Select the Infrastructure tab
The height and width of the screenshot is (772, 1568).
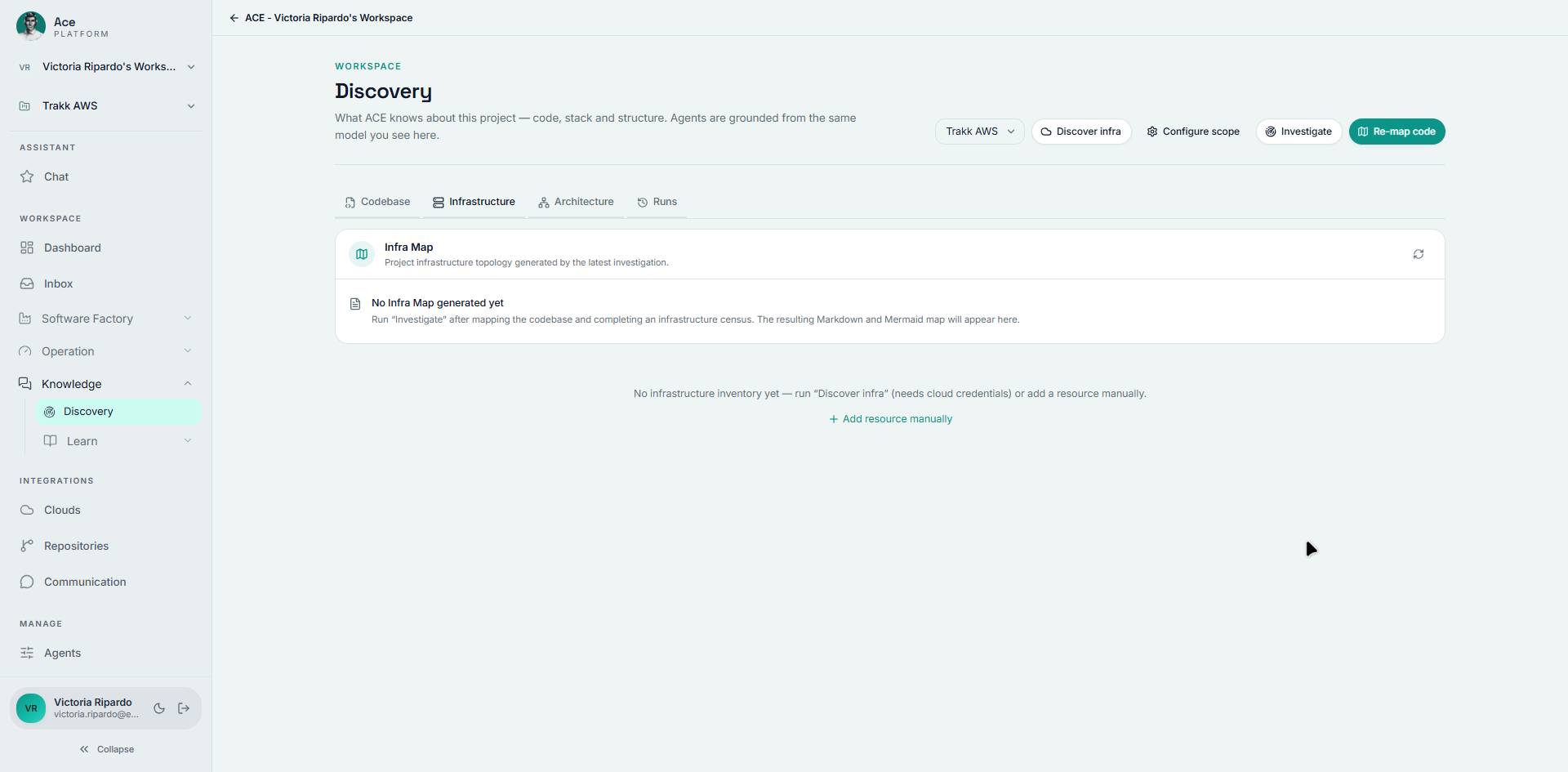click(474, 202)
